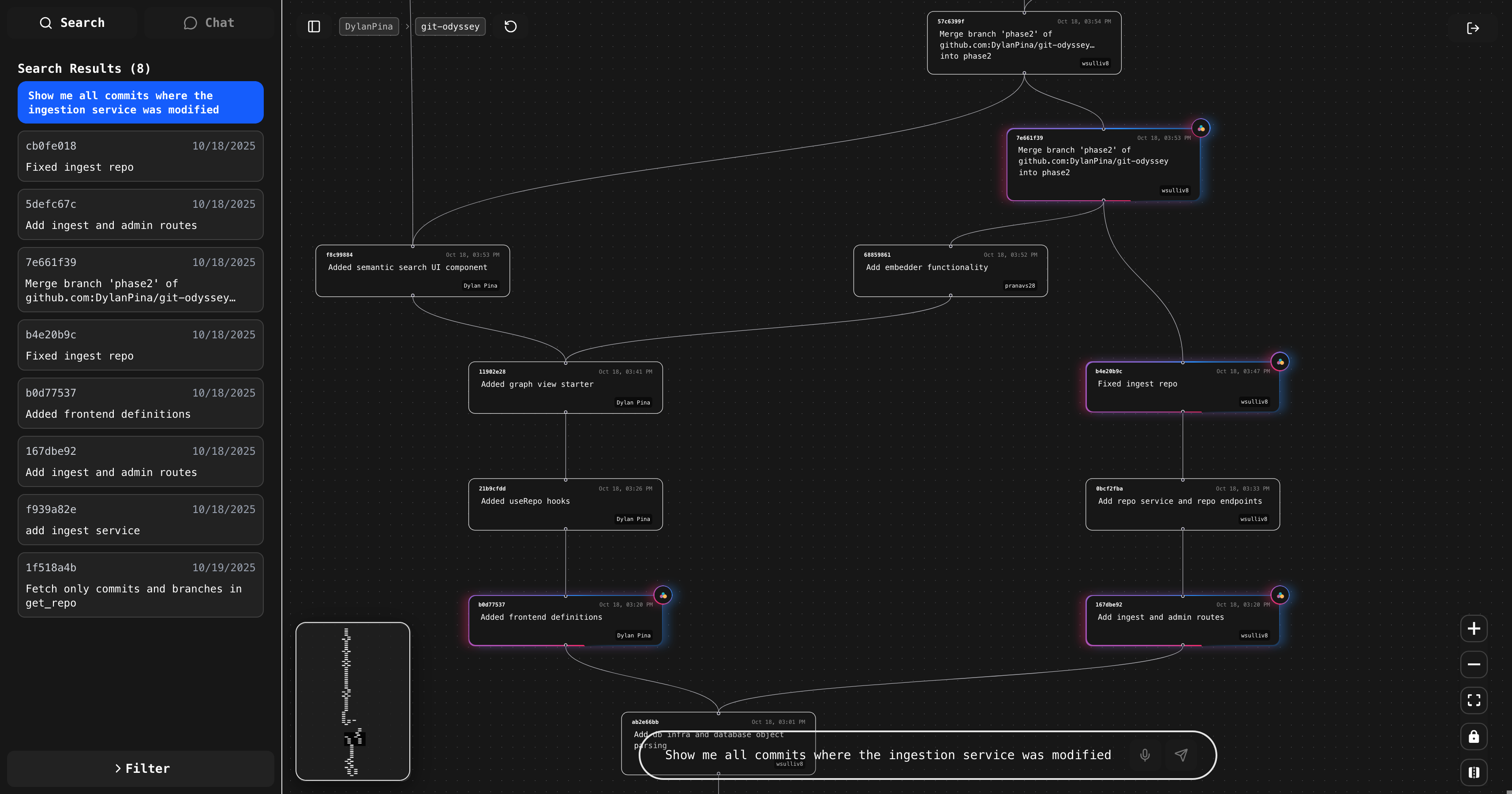
Task: Open the DylanPina owner breadcrumb
Action: [x=369, y=26]
